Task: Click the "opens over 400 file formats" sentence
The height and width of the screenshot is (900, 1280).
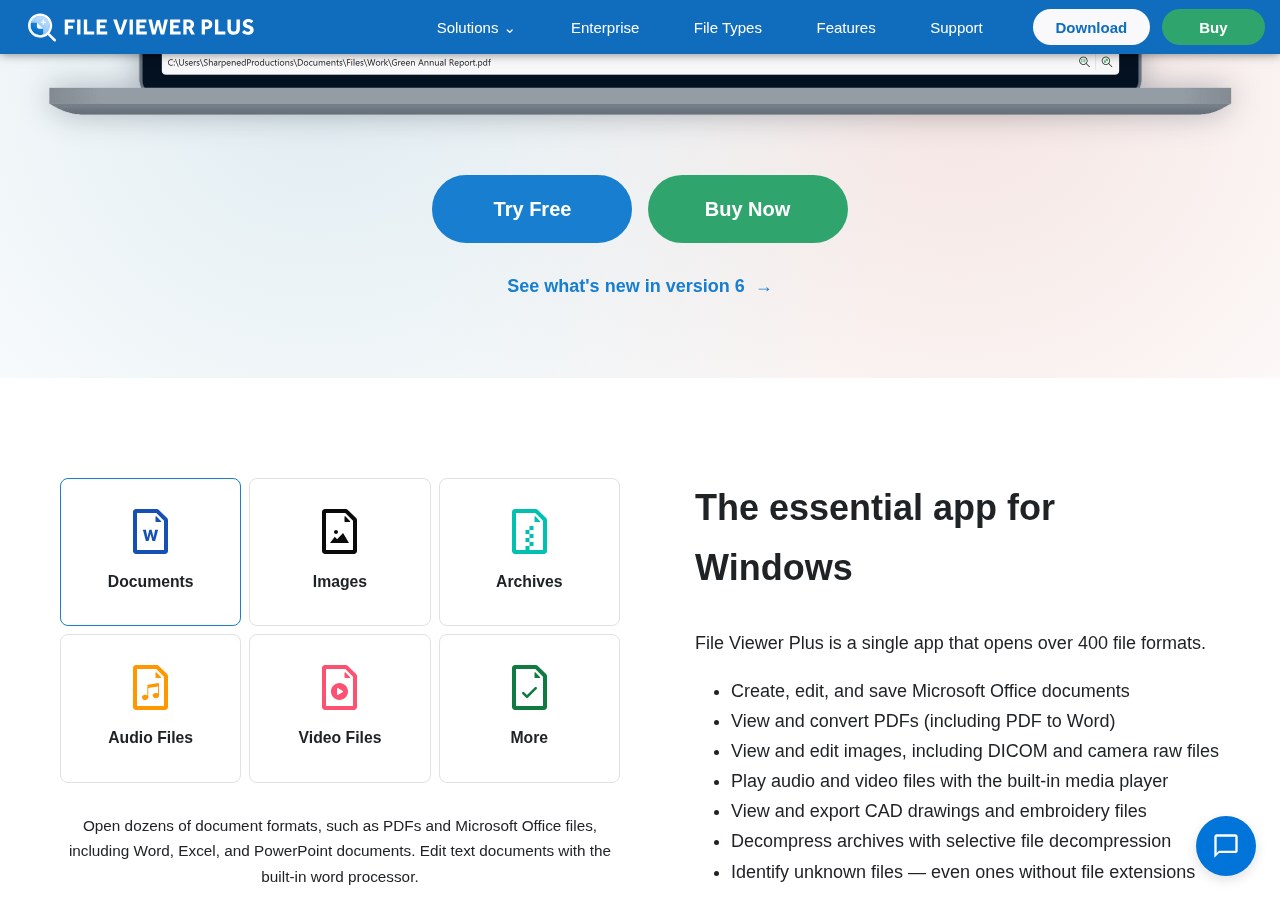Action: click(950, 643)
